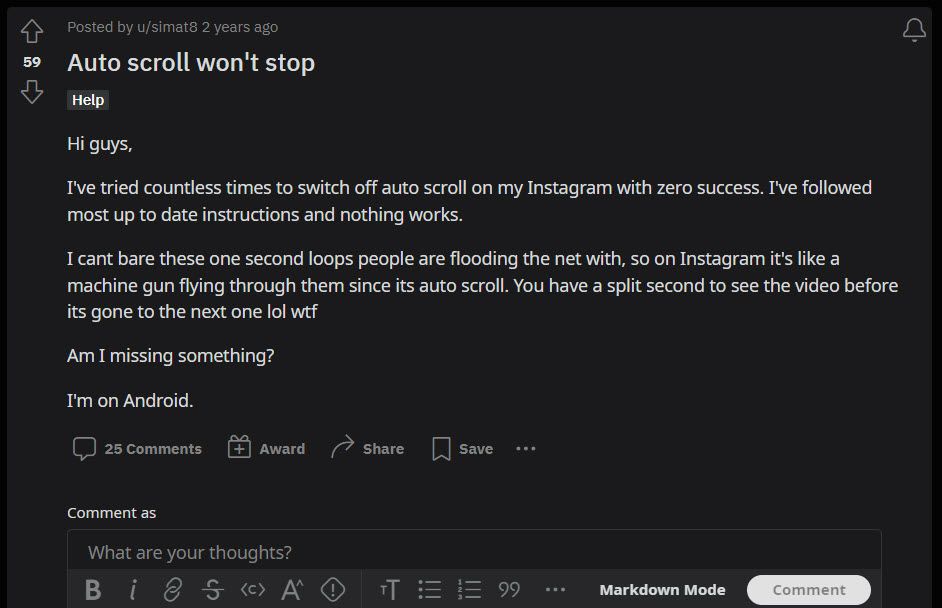Viewport: 942px width, 608px height.
Task: Apply strikethrough formatting
Action: [212, 589]
